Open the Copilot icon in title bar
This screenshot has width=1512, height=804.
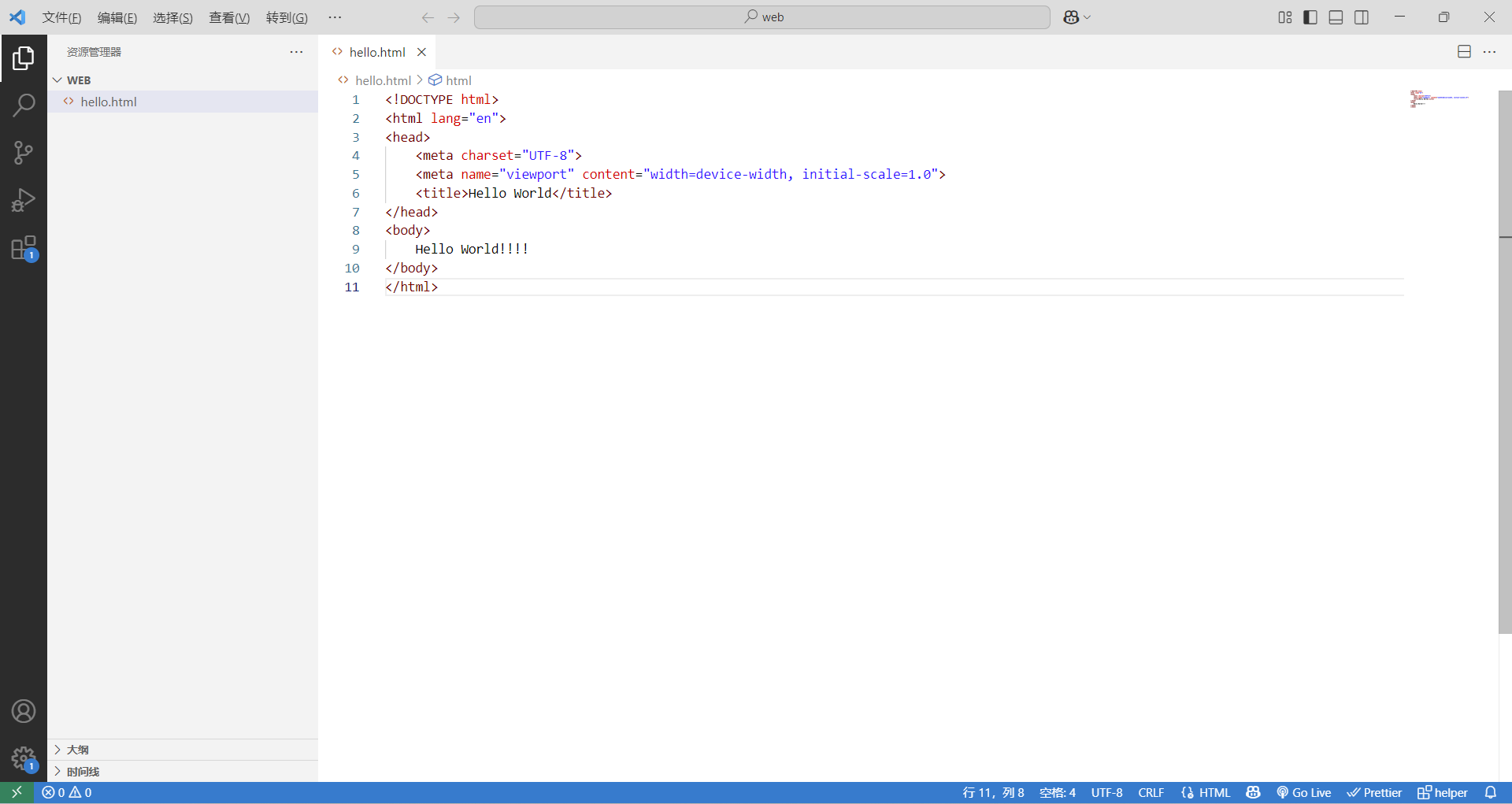pos(1071,17)
